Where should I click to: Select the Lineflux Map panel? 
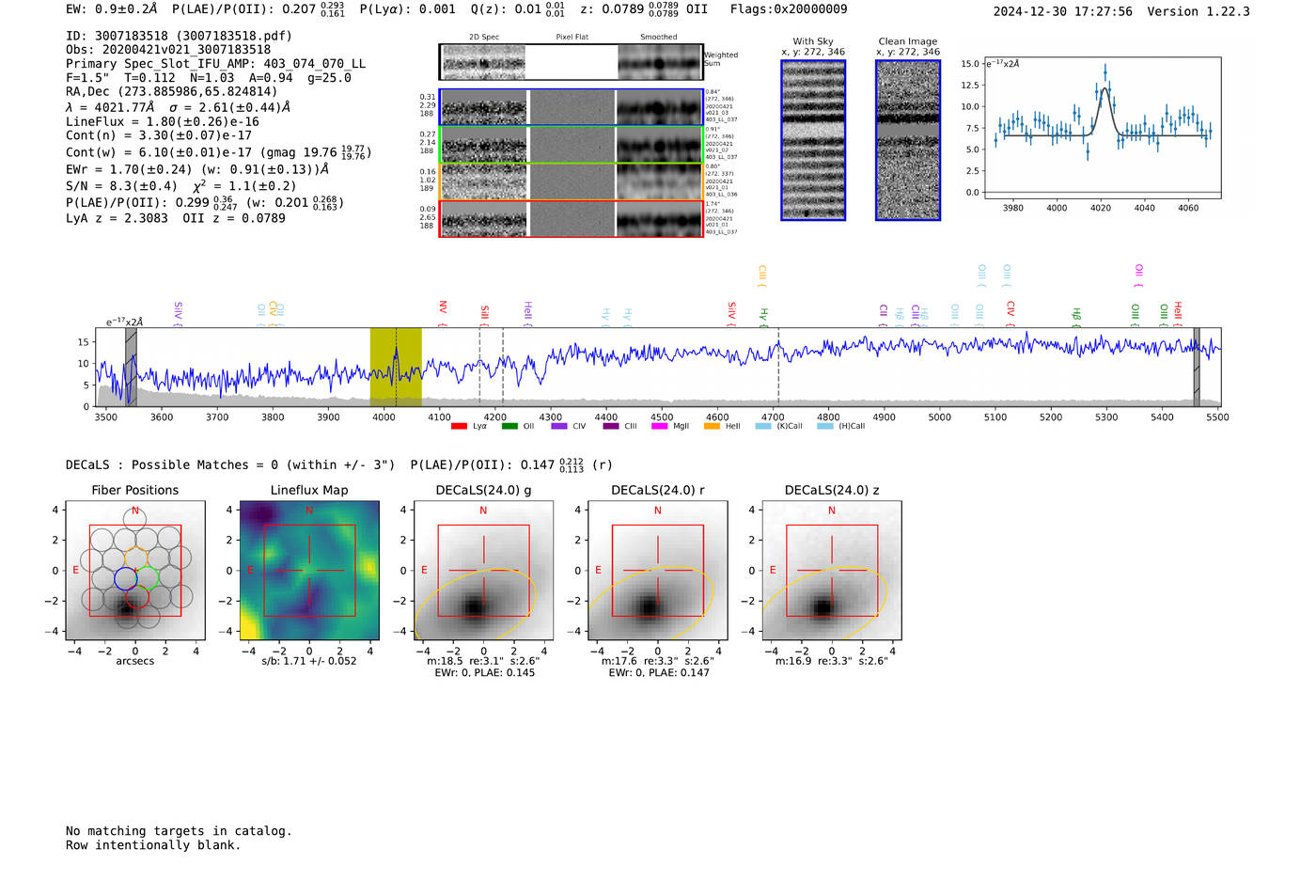[x=309, y=571]
